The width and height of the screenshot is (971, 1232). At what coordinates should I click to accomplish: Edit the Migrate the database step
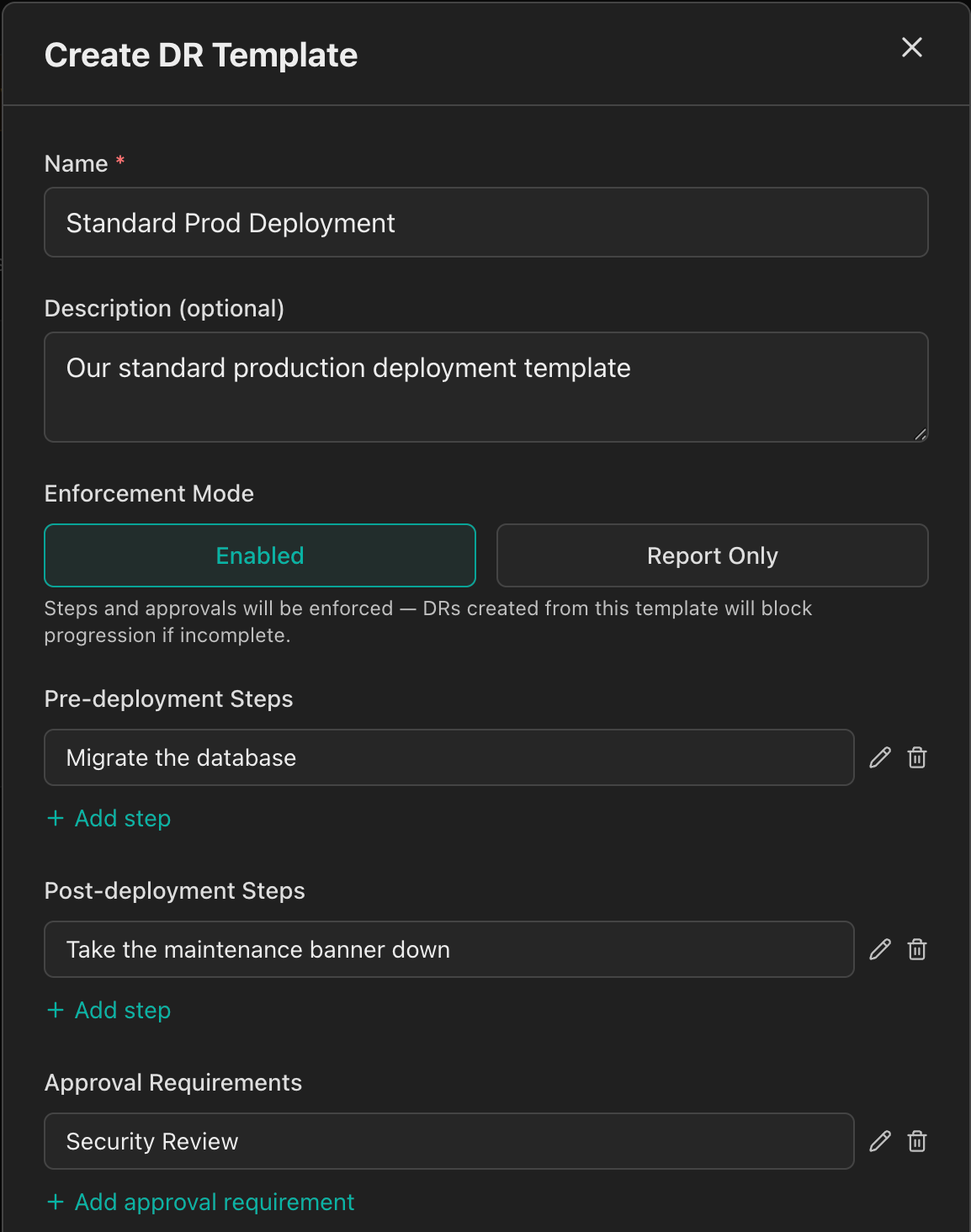[x=880, y=757]
